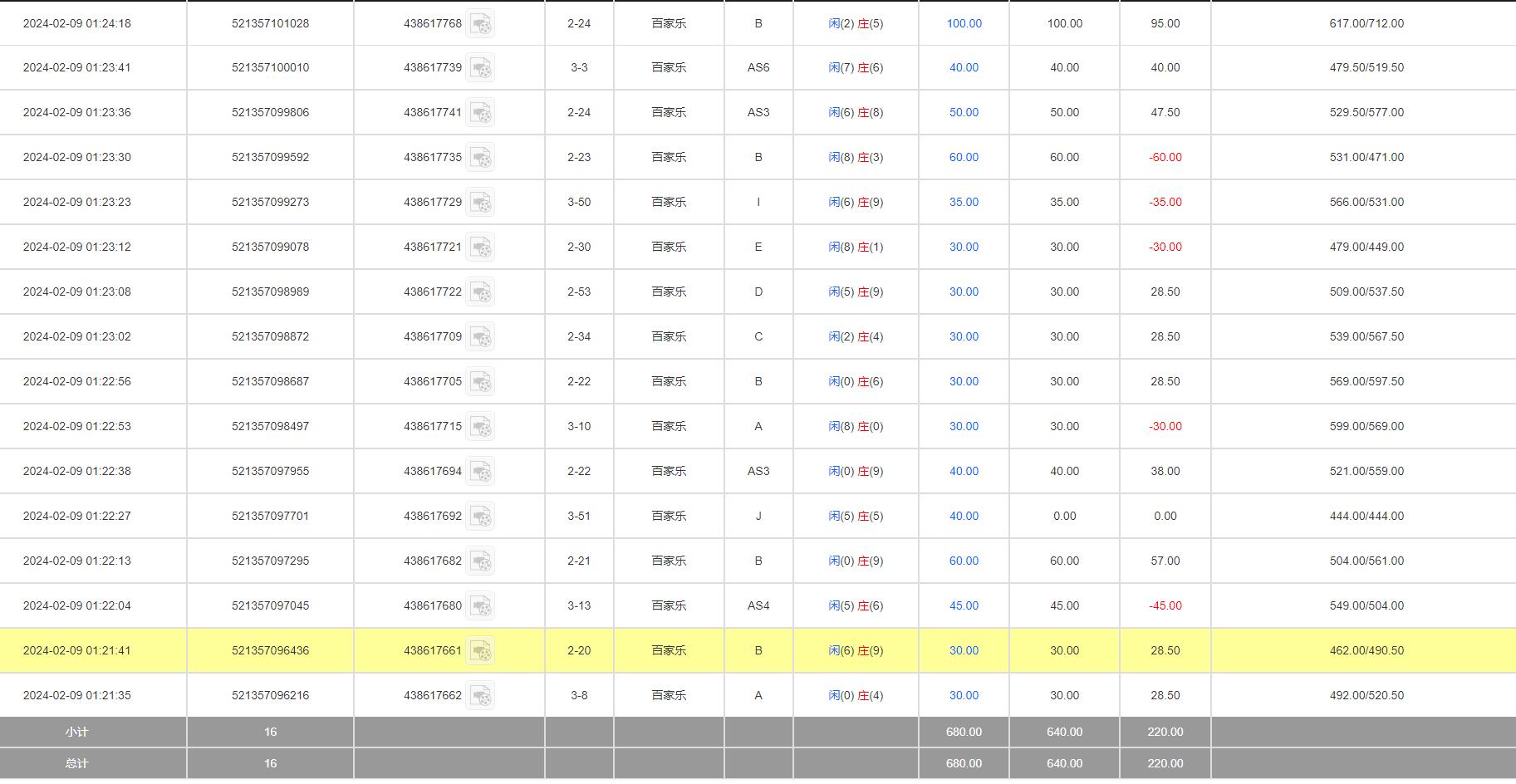Open replay icon beside 438617715

[480, 427]
